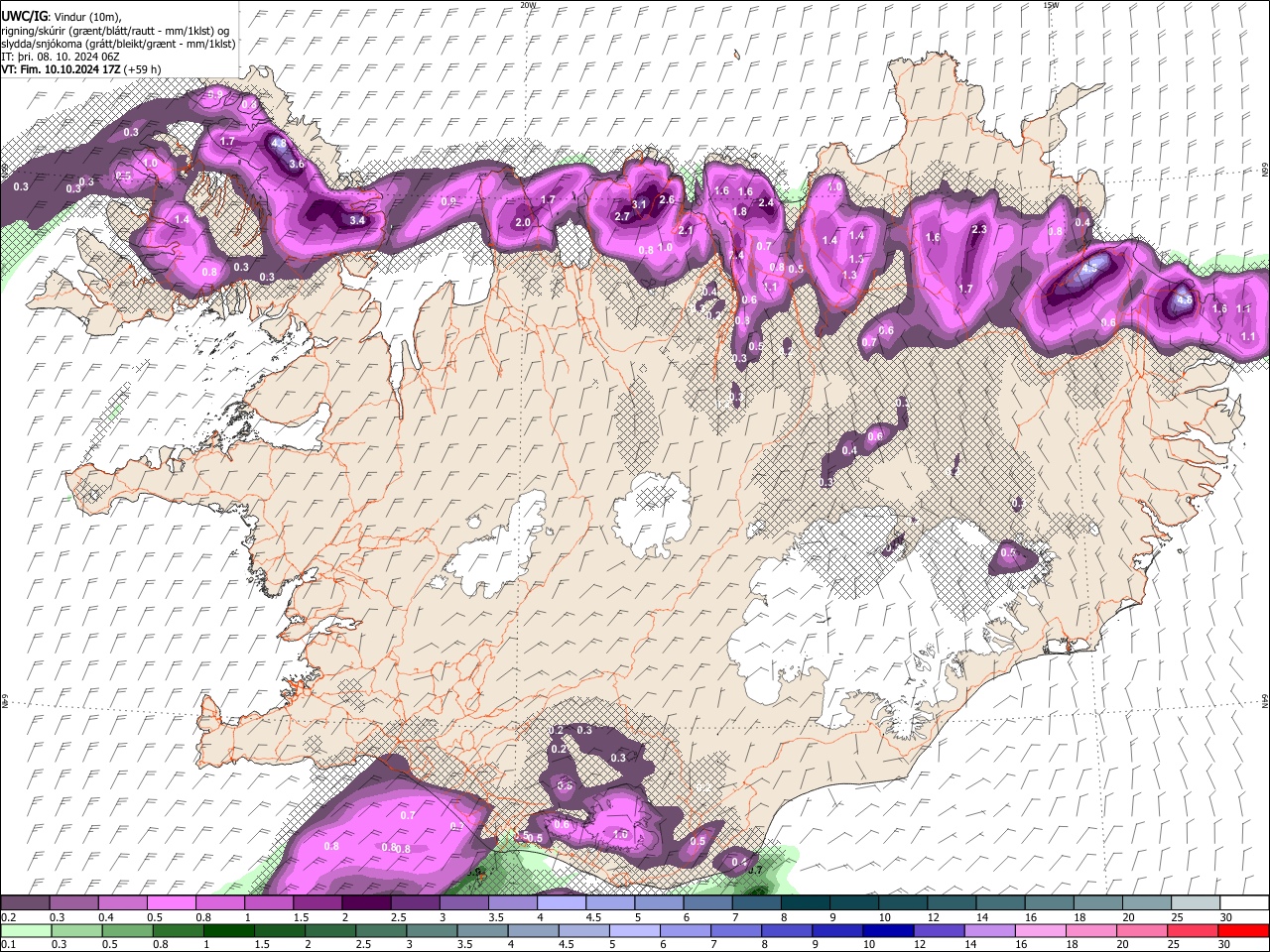Viewport: 1270px width, 952px height.
Task: Click the 'rigning/skúrir (grænt/blátt/rautt' header line
Action: point(116,30)
